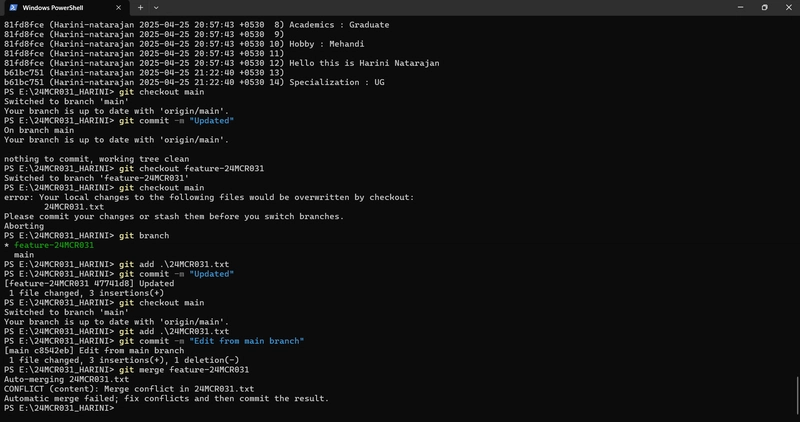The width and height of the screenshot is (800, 422).
Task: Click the Aborting message text
Action: (x=24, y=226)
